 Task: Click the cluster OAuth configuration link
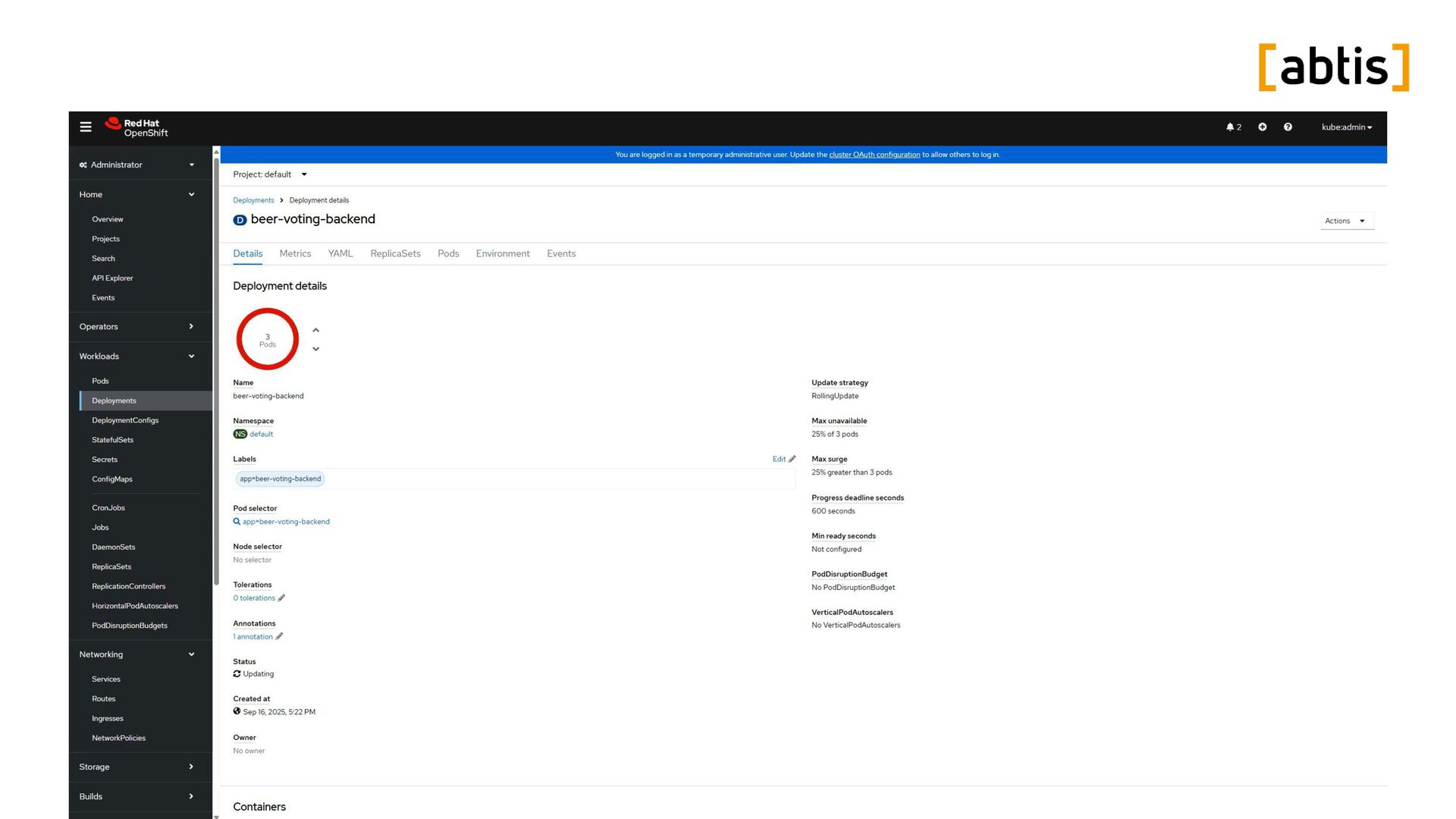click(874, 155)
